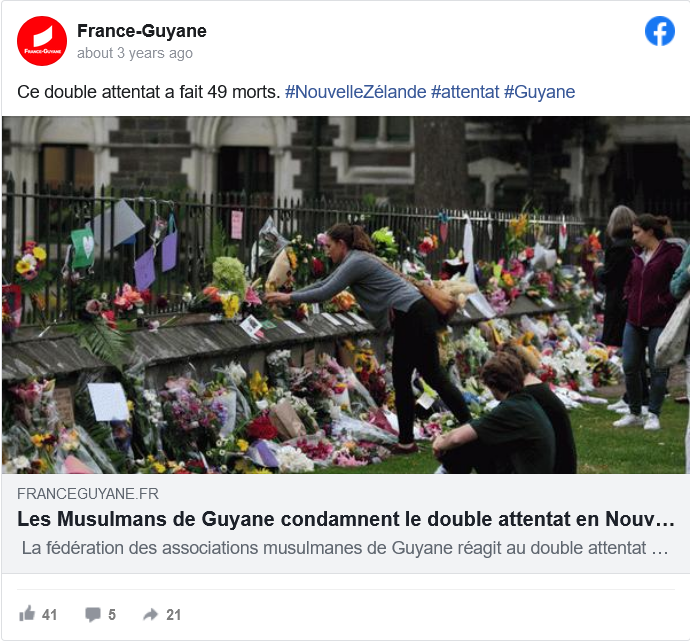The width and height of the screenshot is (690, 641).
Task: Click the France-Guyane red profile avatar
Action: [x=42, y=41]
